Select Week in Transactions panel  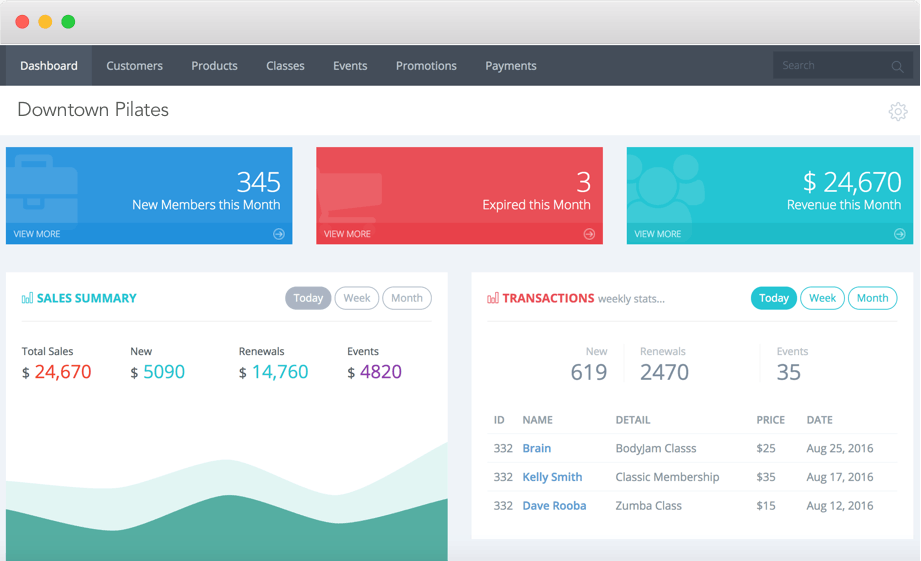coord(822,298)
